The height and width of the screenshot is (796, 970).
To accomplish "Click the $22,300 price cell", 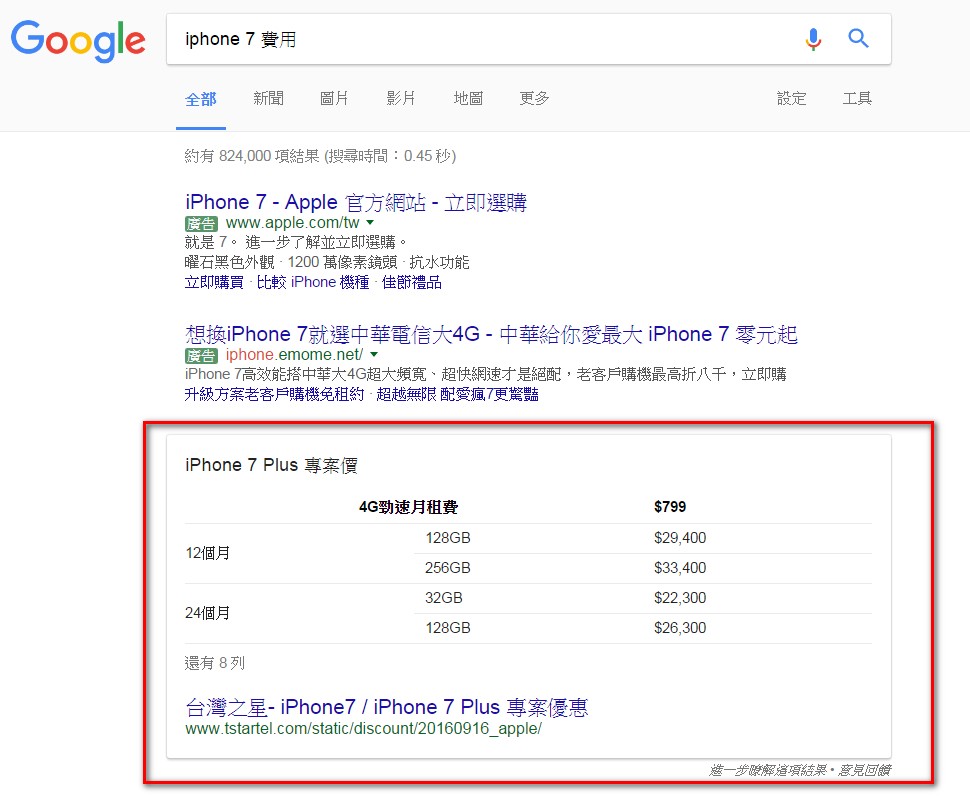I will [x=680, y=598].
